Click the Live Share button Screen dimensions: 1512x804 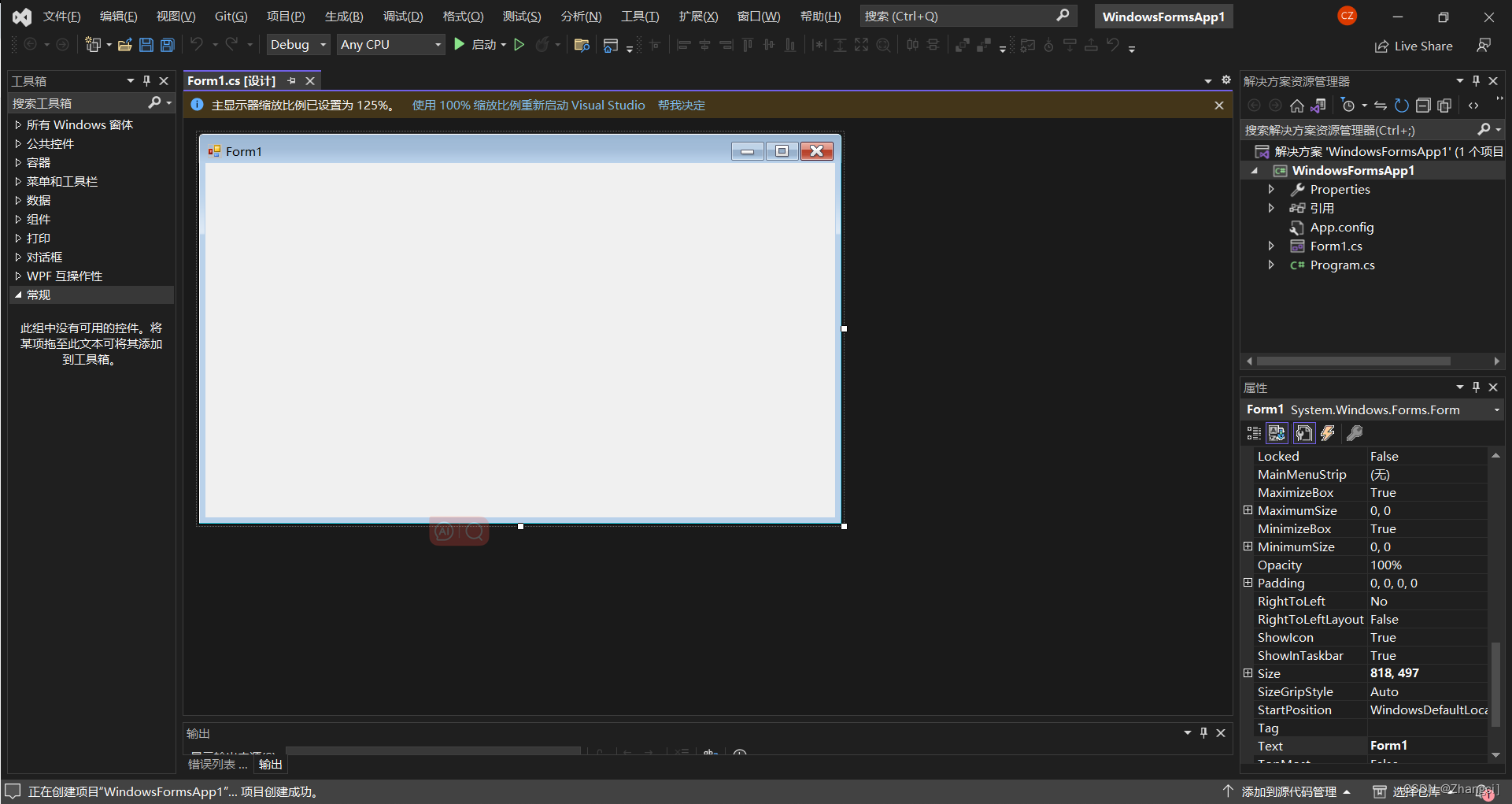(1414, 46)
